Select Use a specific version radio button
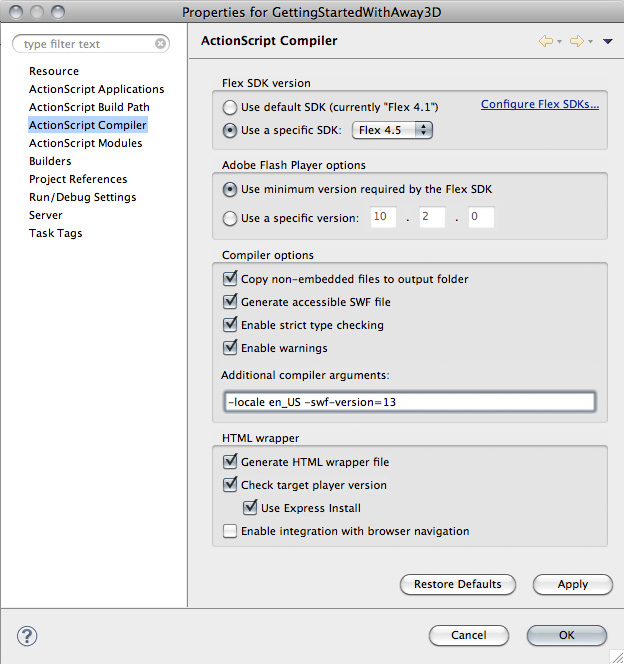The width and height of the screenshot is (624, 664). click(230, 218)
